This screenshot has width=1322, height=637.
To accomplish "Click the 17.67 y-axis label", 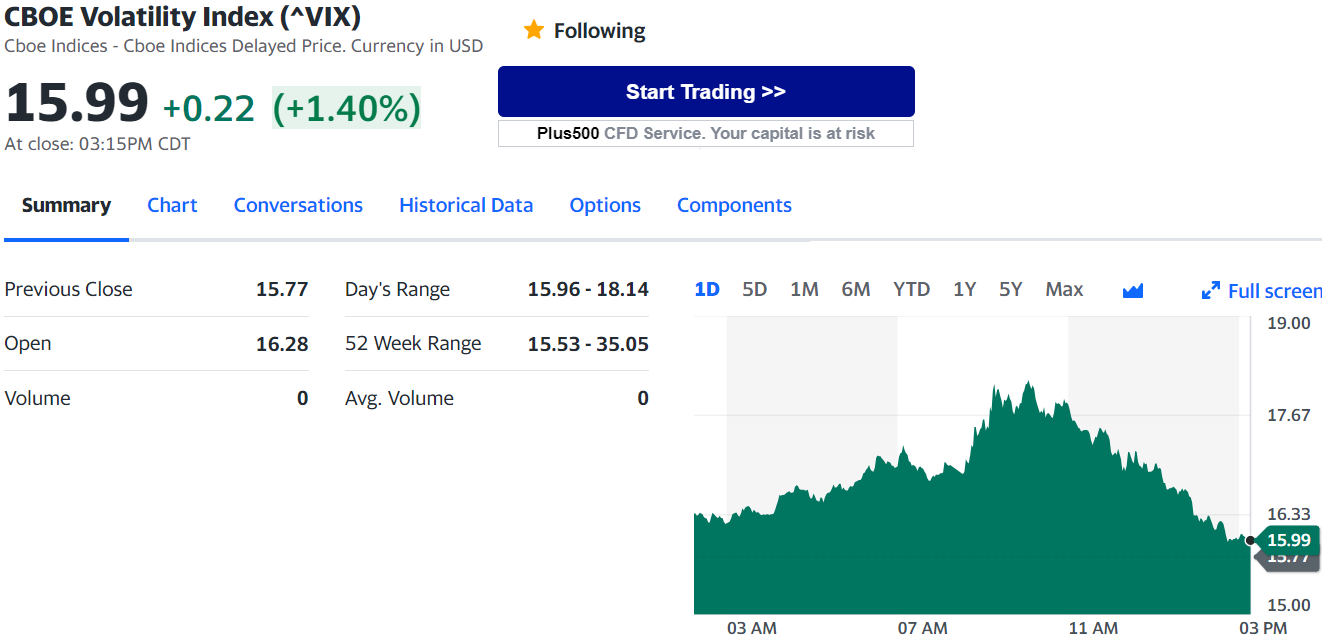I will (1288, 415).
